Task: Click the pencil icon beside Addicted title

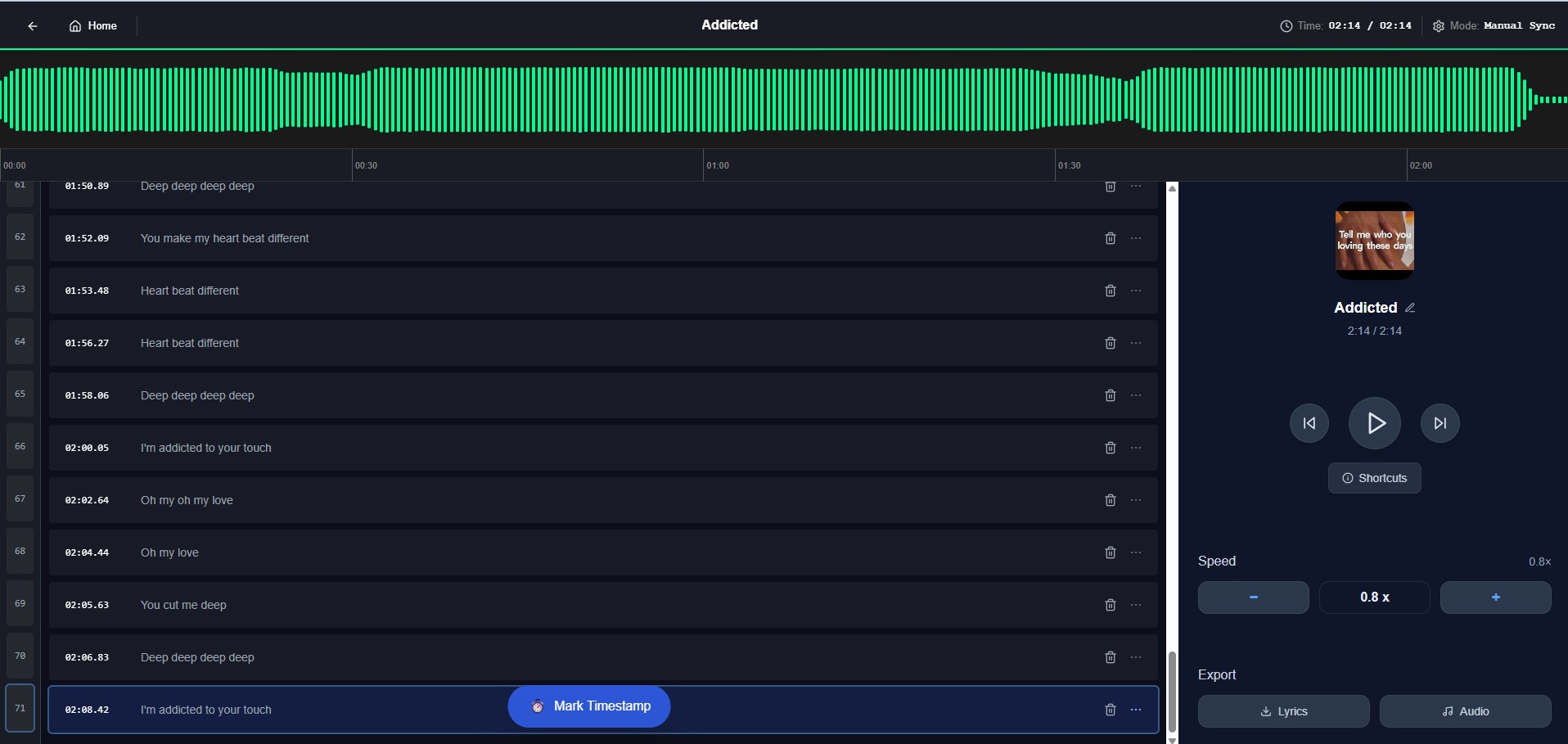Action: (1410, 308)
